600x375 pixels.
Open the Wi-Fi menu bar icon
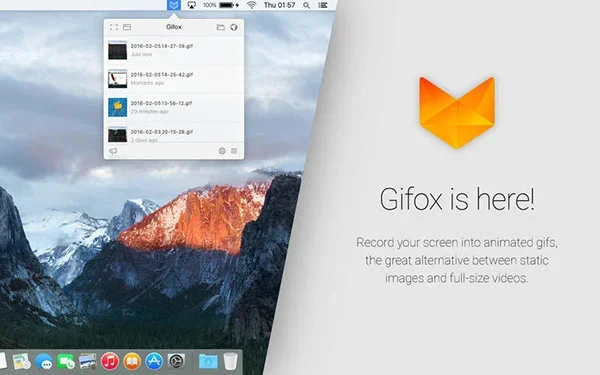[251, 5]
